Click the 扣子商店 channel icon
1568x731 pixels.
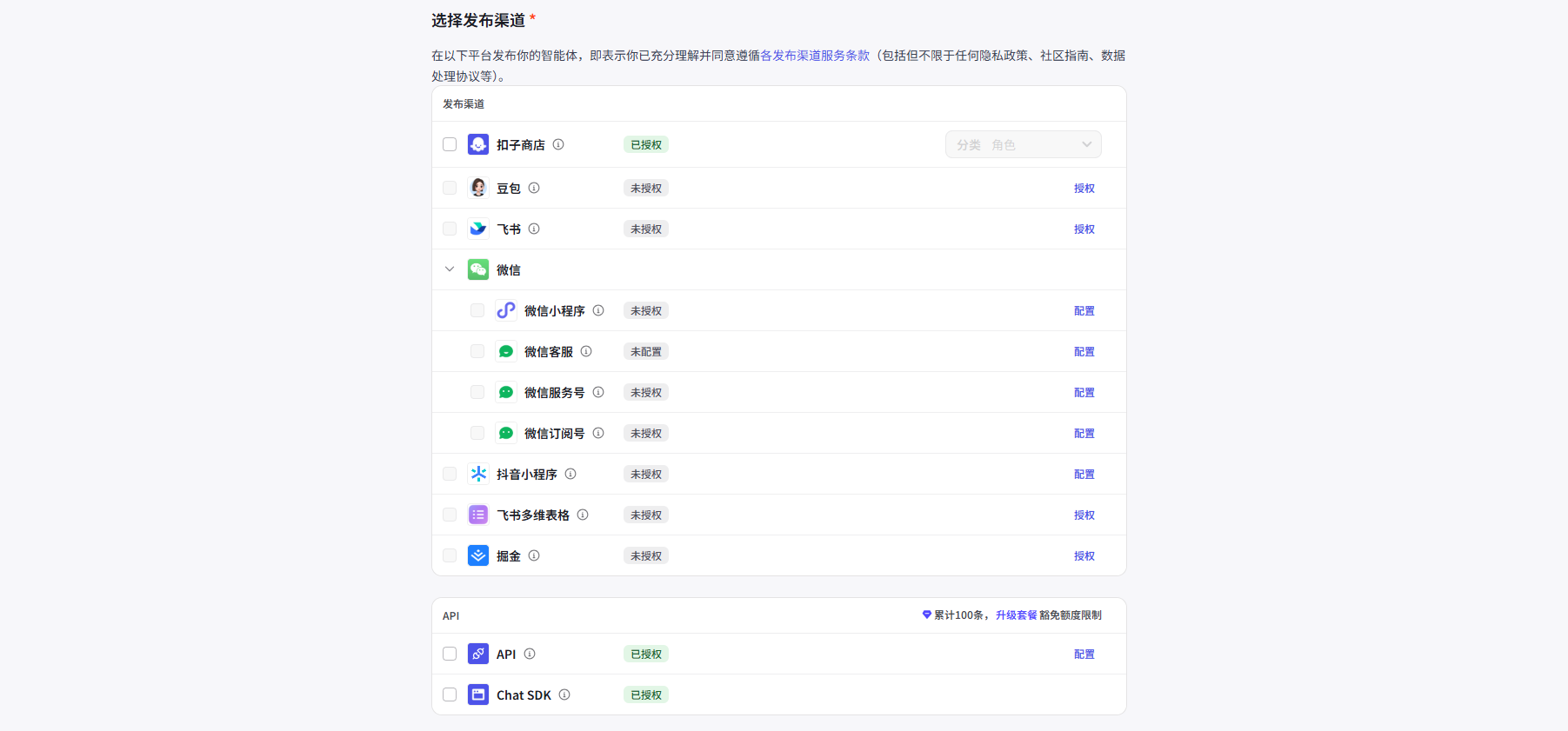click(x=478, y=144)
